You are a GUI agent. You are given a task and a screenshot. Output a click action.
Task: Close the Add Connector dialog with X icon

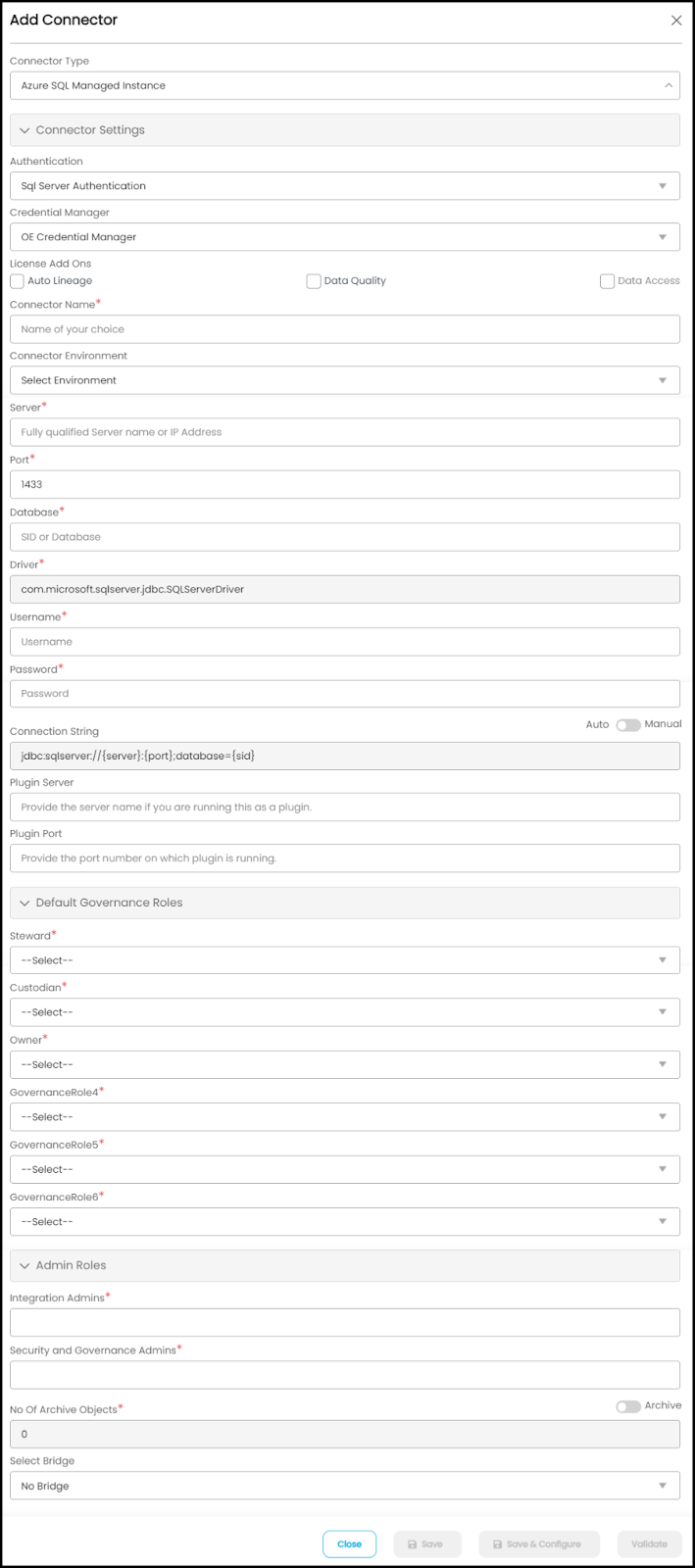coord(676,21)
